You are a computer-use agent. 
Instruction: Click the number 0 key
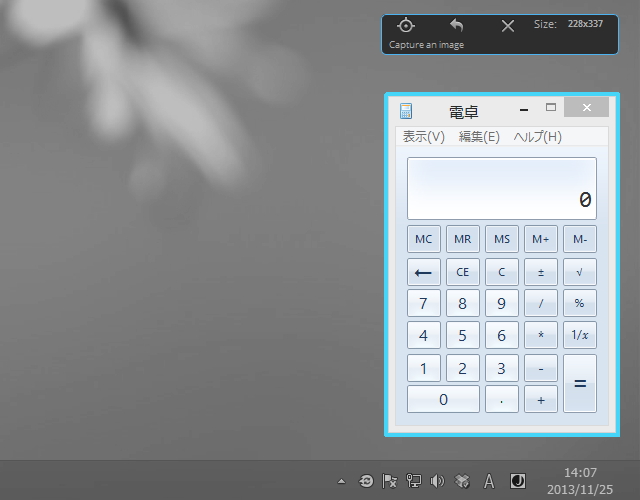coord(443,399)
